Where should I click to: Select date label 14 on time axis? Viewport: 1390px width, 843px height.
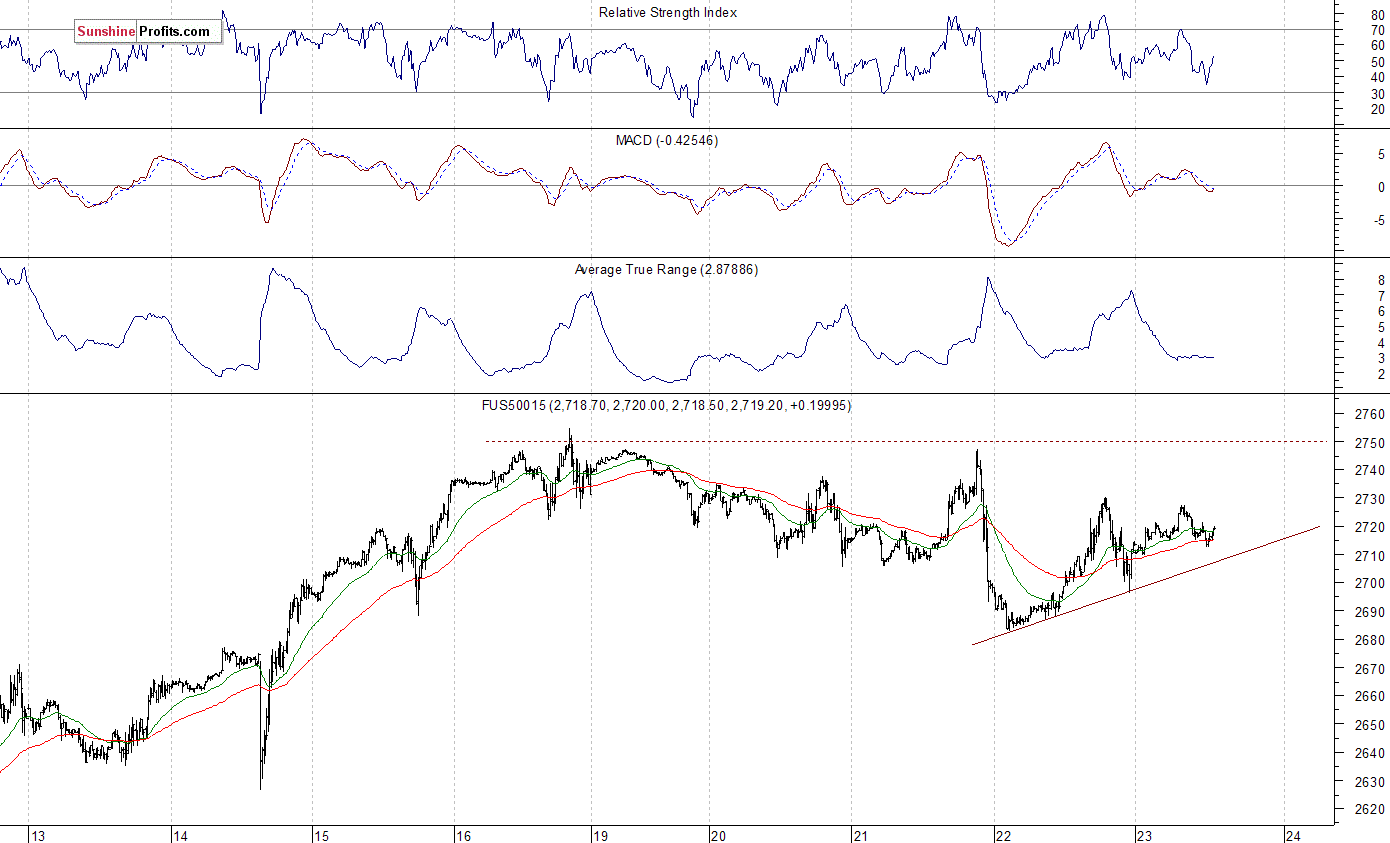pos(181,835)
